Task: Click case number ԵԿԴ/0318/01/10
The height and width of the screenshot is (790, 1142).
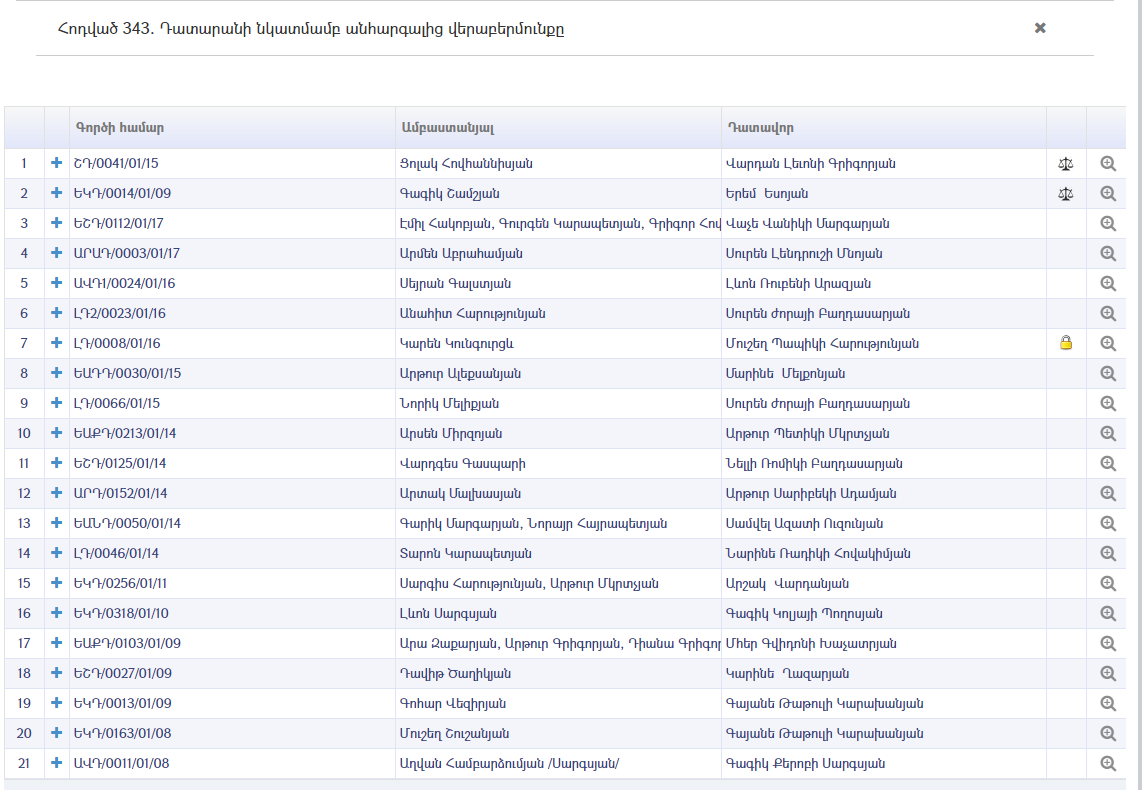Action: 121,613
